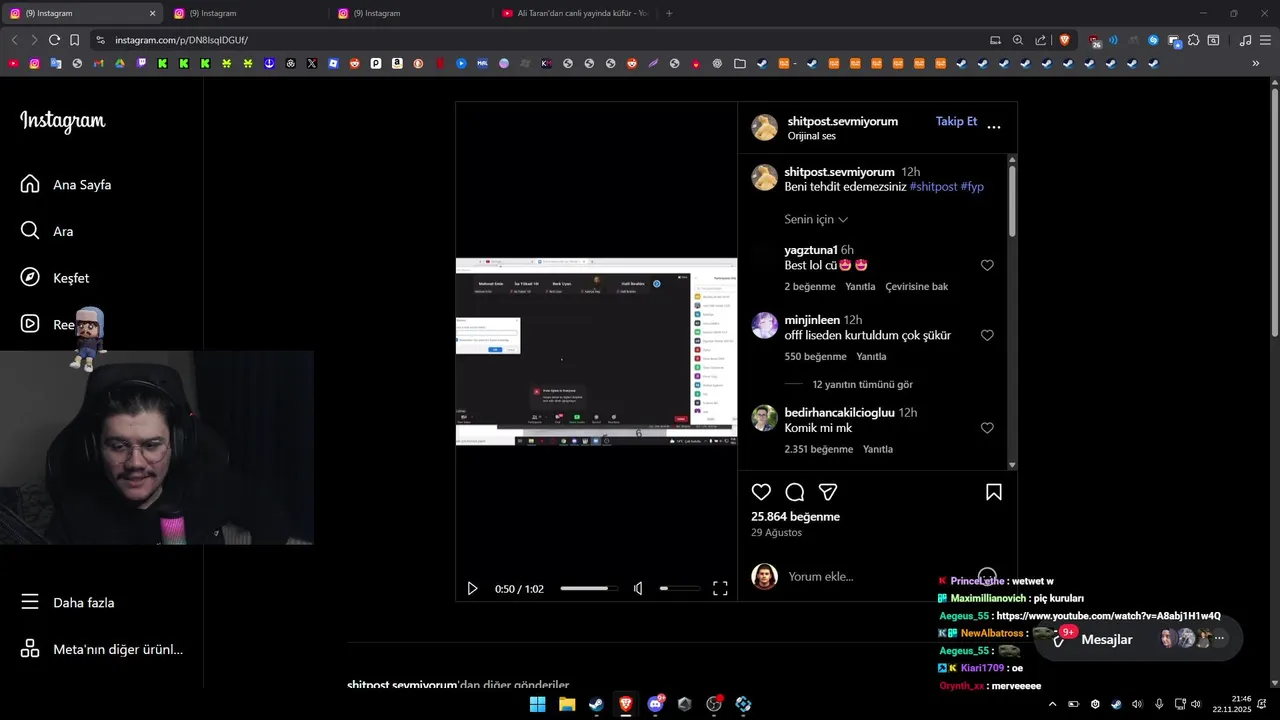Reply to the yagztuna1 comment
This screenshot has width=1280, height=720.
(860, 287)
